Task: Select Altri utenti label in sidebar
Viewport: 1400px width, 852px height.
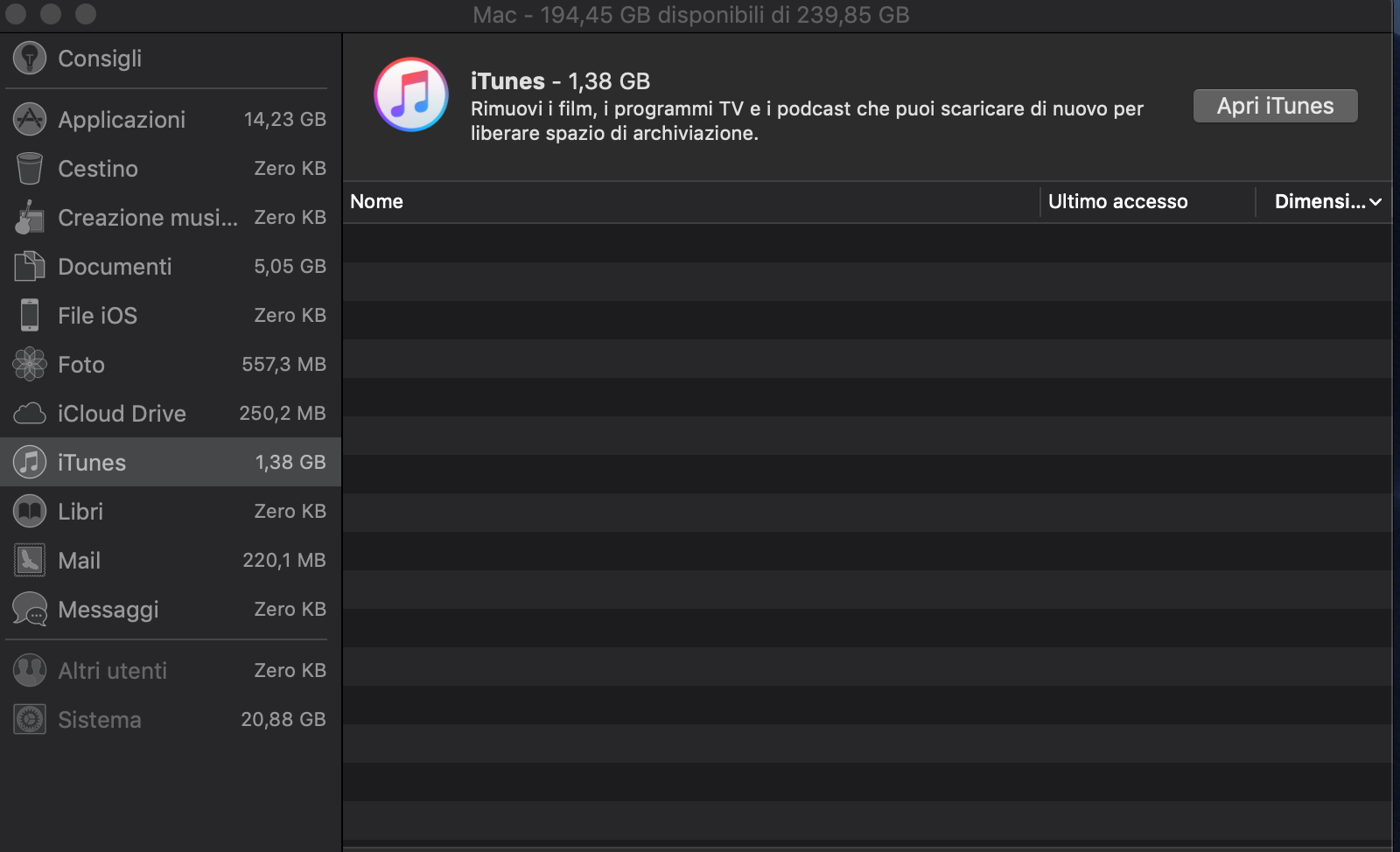Action: point(112,671)
